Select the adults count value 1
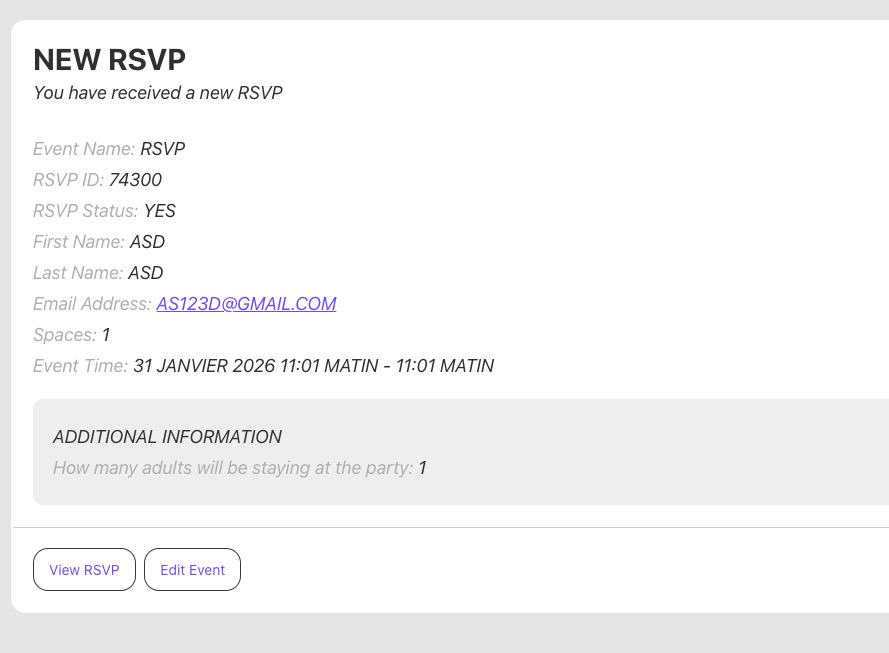This screenshot has height=653, width=889. point(422,468)
